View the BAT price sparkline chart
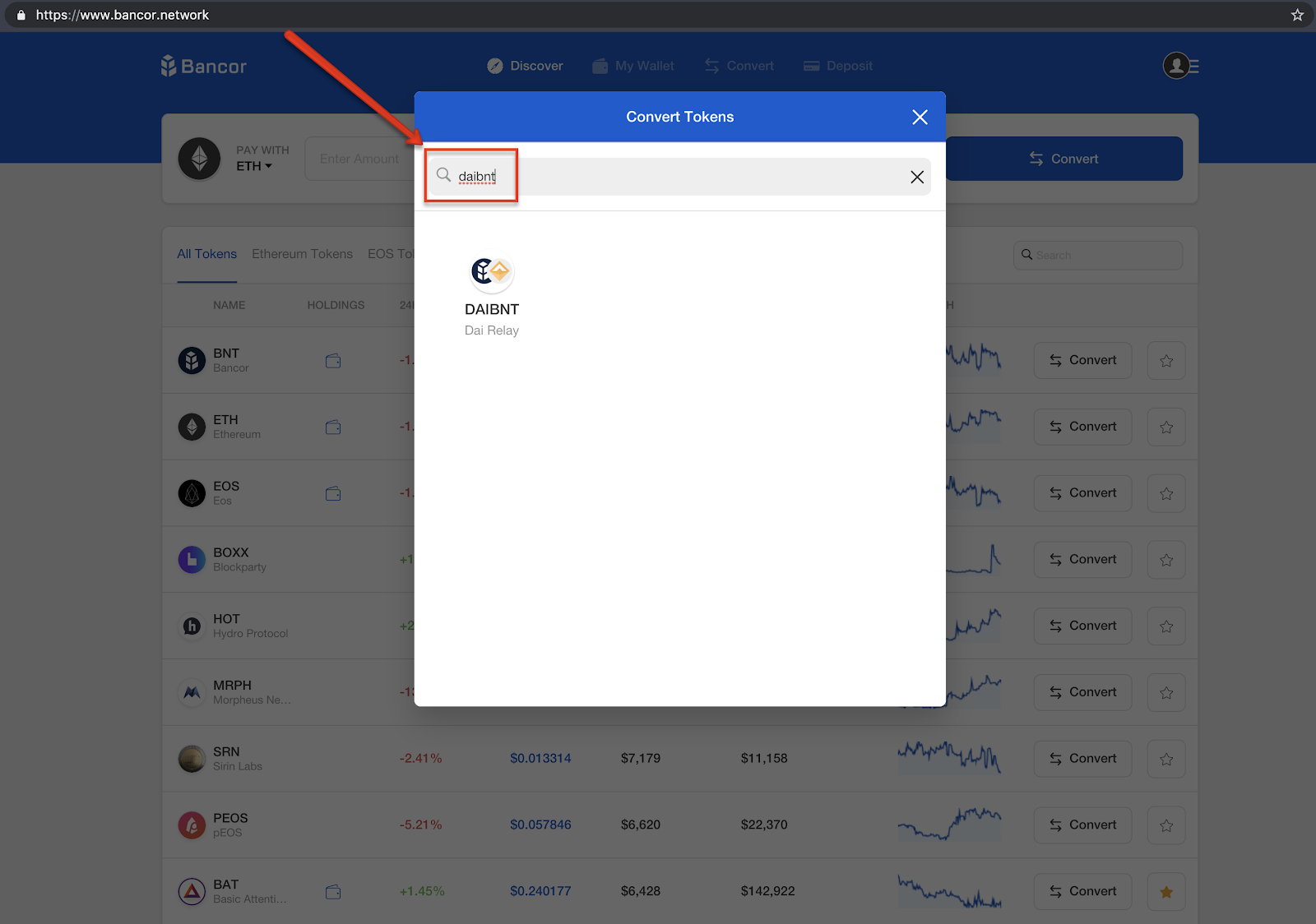Viewport: 1316px width, 924px height. pyautogui.click(x=949, y=891)
